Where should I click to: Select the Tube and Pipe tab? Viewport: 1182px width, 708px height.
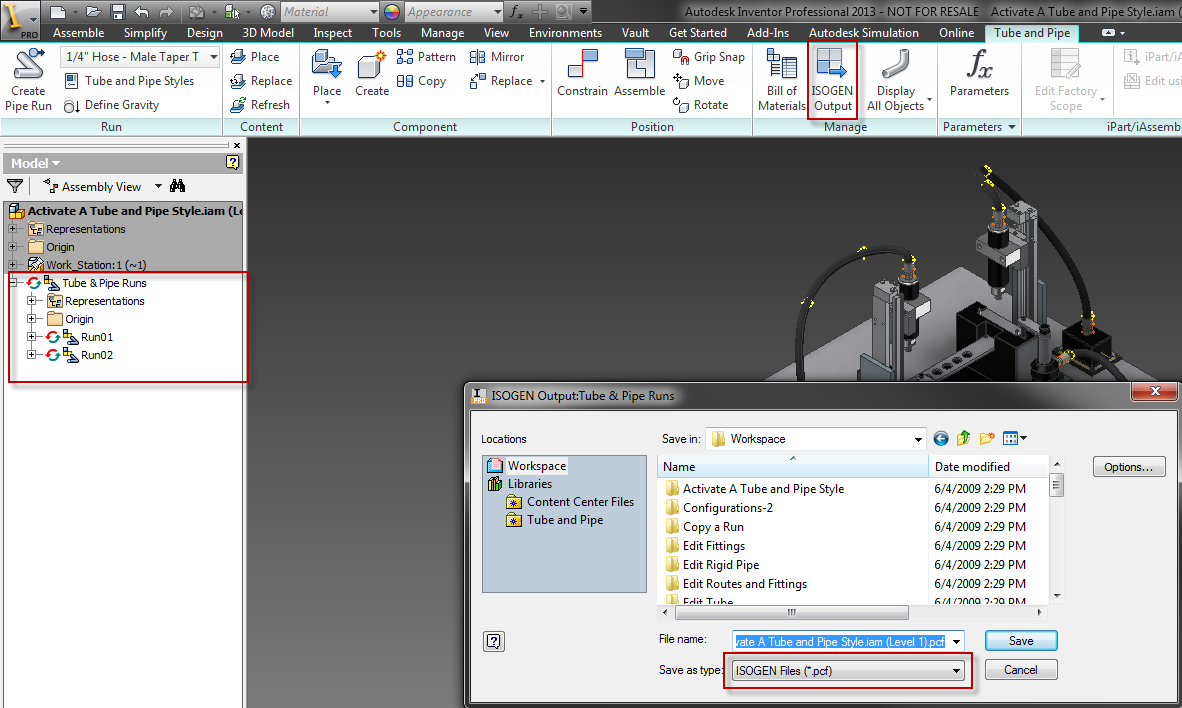pyautogui.click(x=1032, y=32)
